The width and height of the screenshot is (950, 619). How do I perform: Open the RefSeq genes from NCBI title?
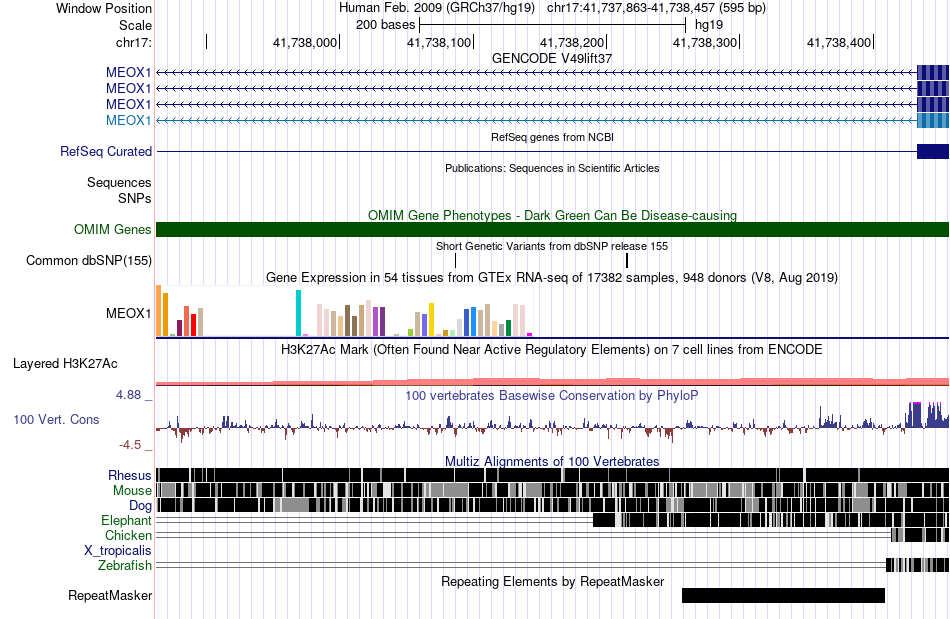552,137
